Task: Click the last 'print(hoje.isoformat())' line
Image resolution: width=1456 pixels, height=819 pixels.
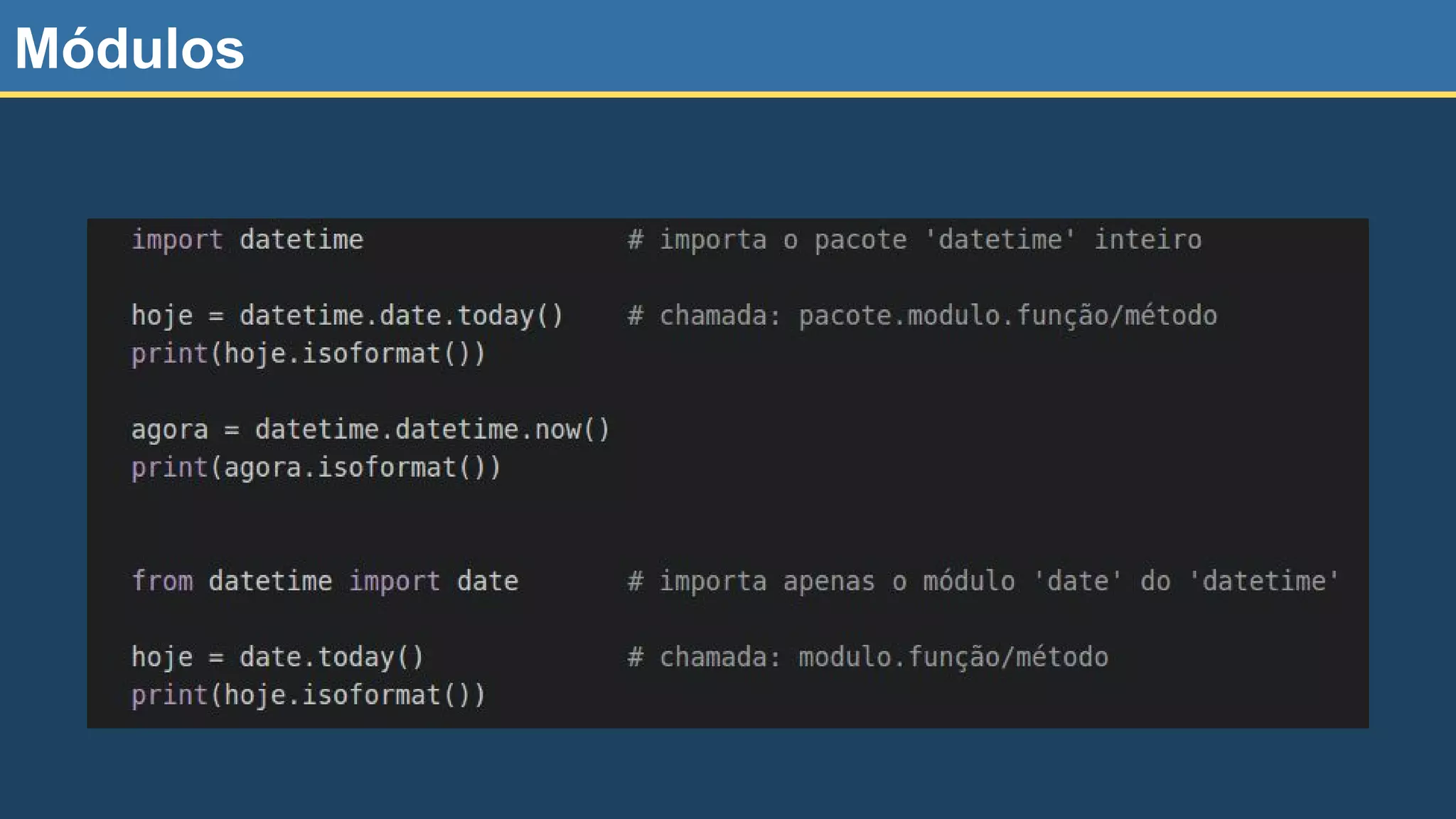Action: (x=309, y=695)
